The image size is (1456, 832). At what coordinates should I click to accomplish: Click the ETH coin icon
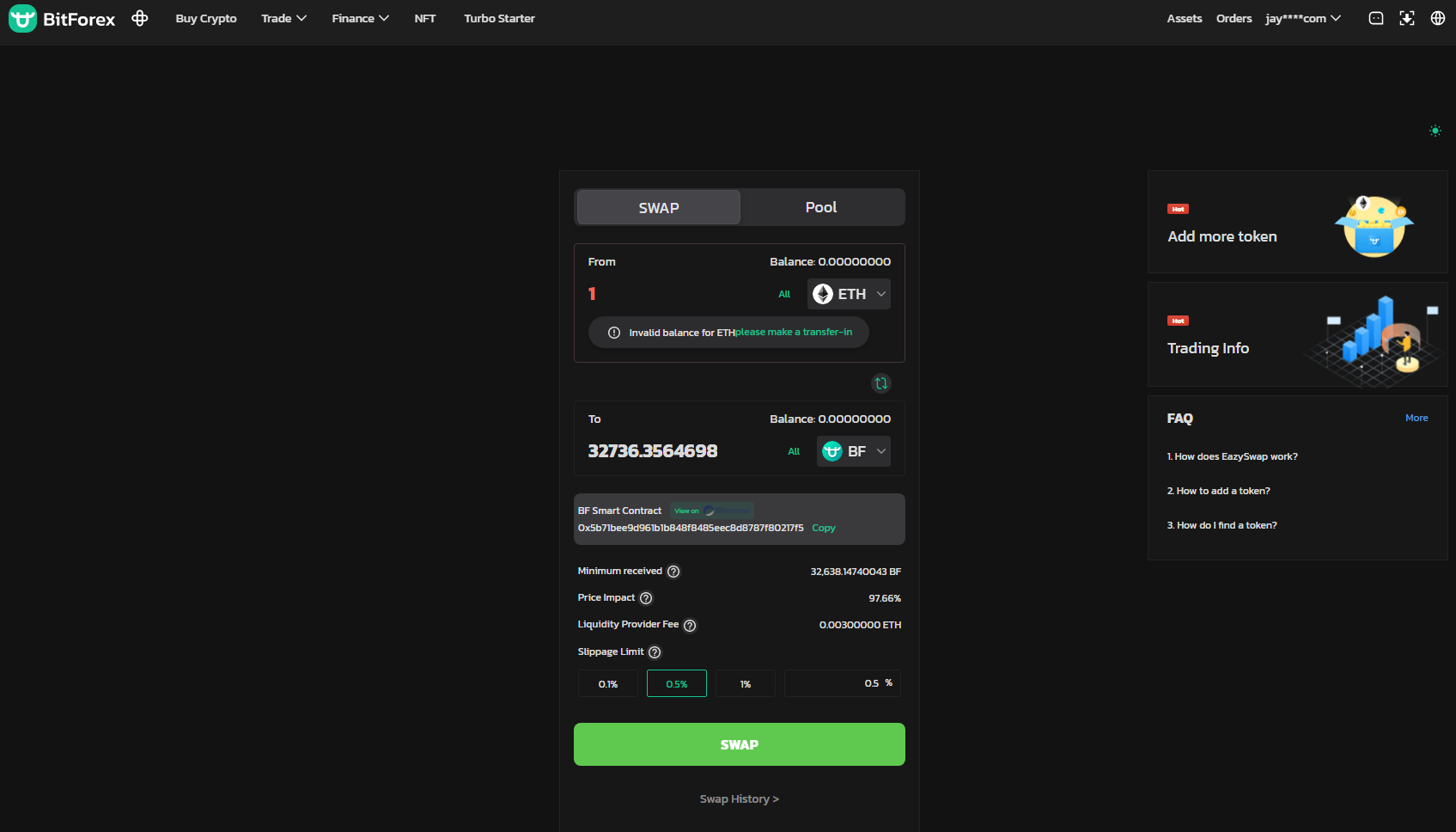[x=823, y=294]
